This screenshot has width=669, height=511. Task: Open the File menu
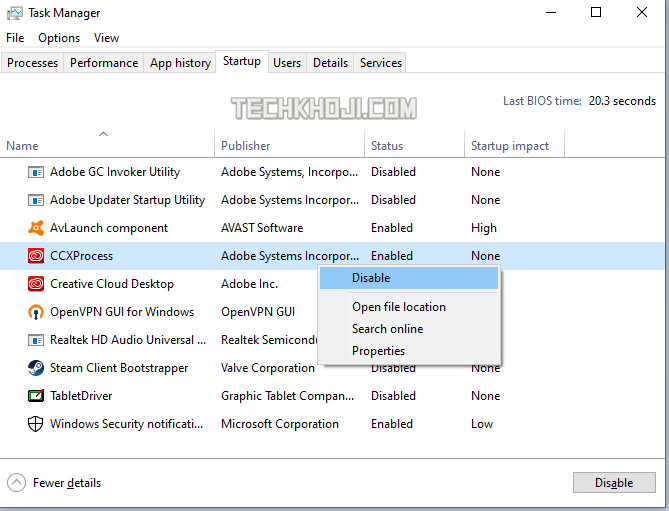[15, 38]
